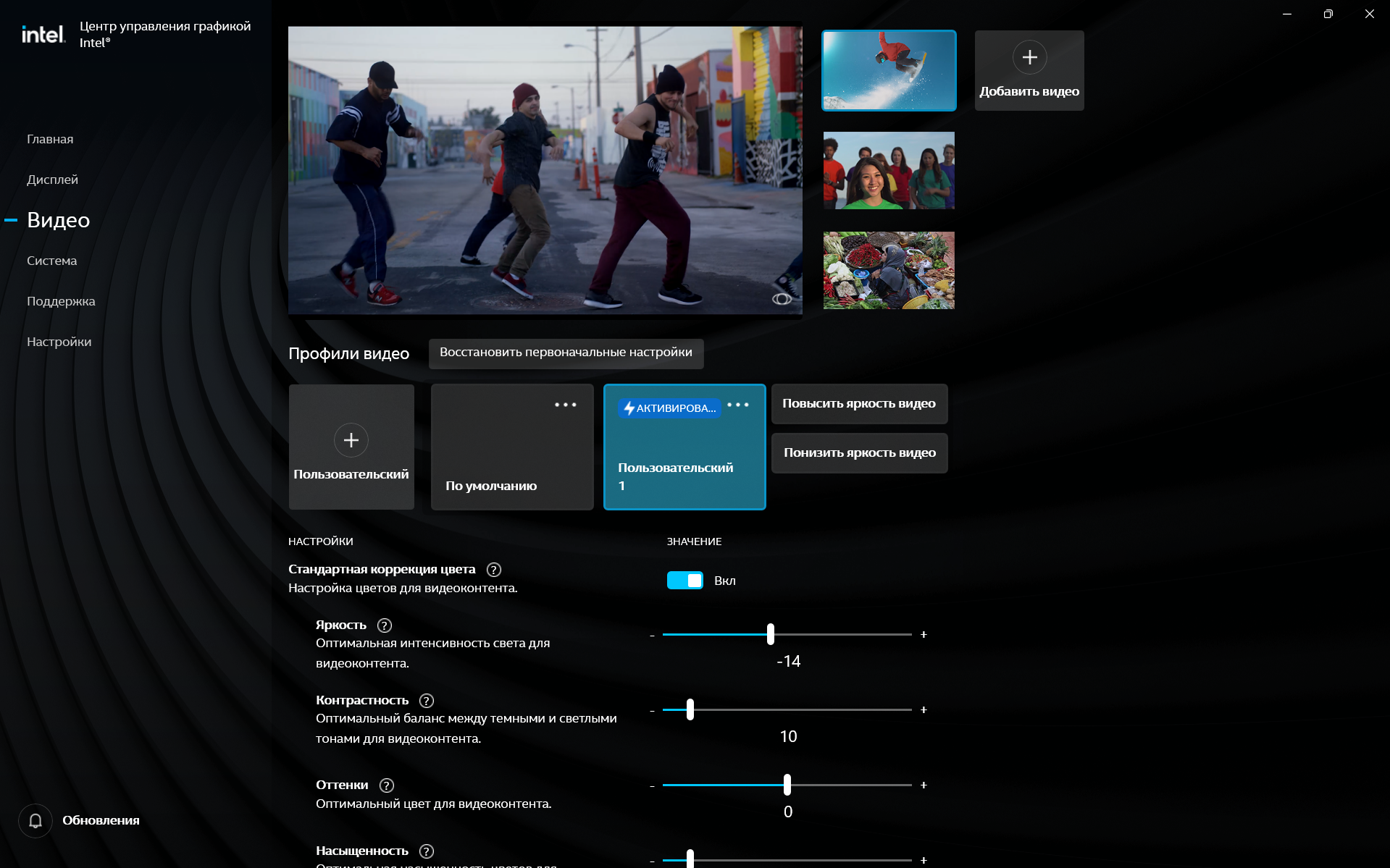
Task: Click the Contrast slider handle
Action: click(x=690, y=709)
